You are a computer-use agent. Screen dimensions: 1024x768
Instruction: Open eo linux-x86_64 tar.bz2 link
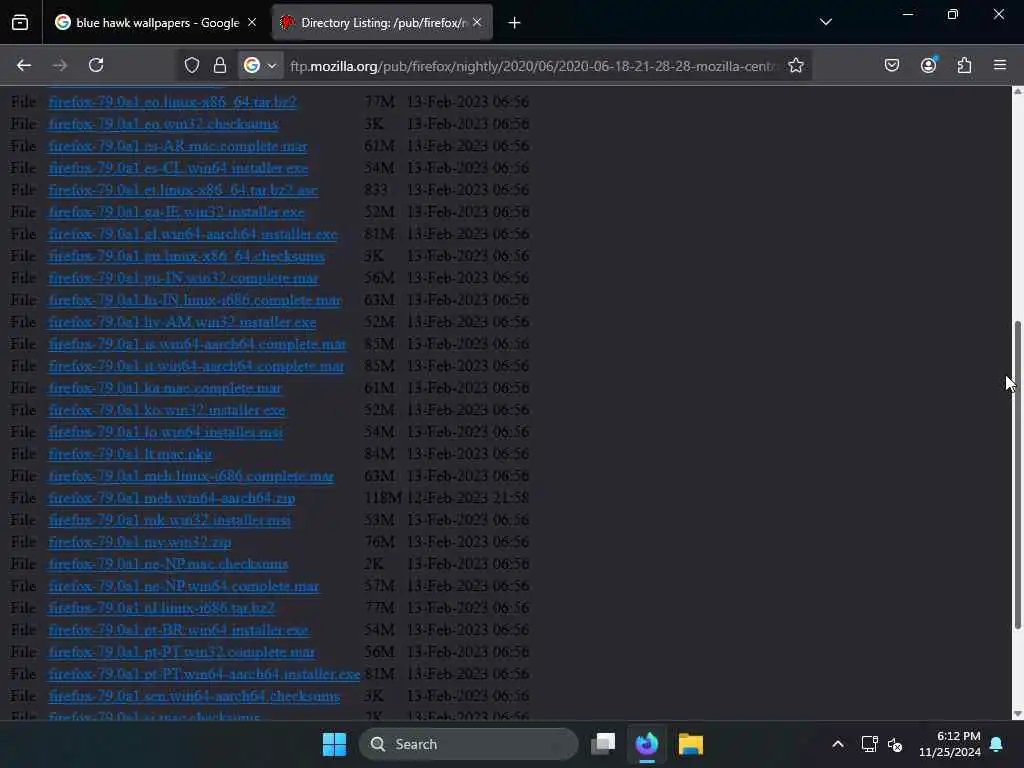pos(172,102)
